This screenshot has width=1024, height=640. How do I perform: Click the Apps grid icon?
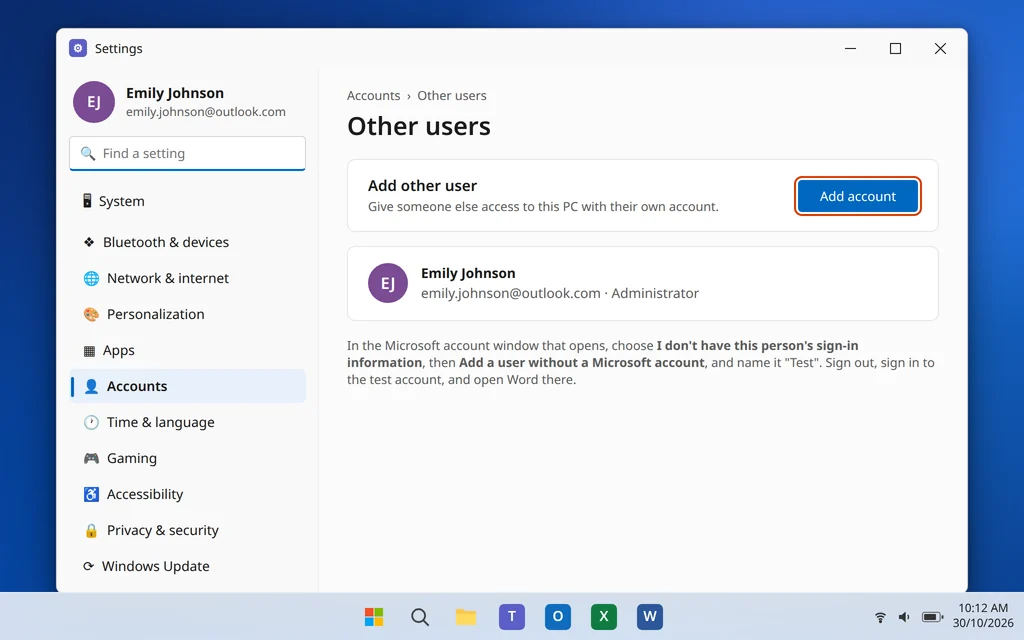pos(89,351)
